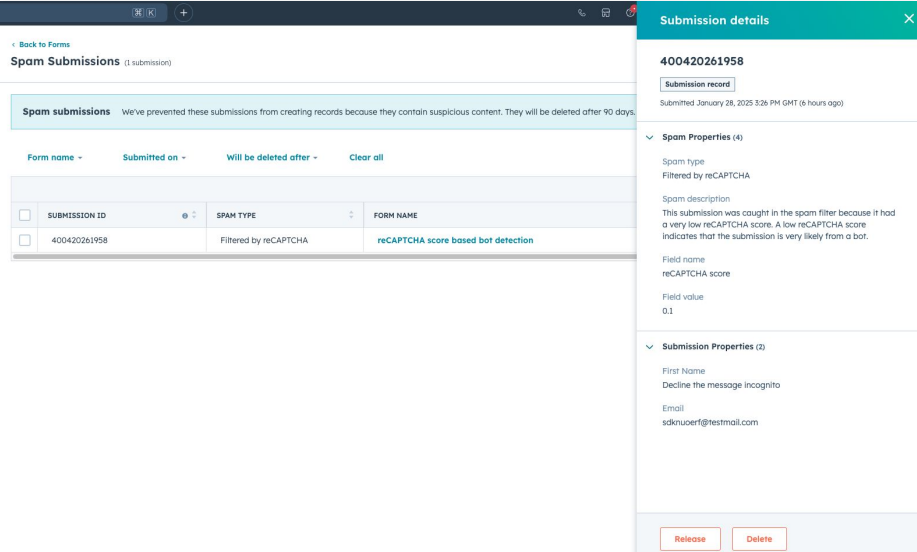Click the Delete button

[x=759, y=539]
